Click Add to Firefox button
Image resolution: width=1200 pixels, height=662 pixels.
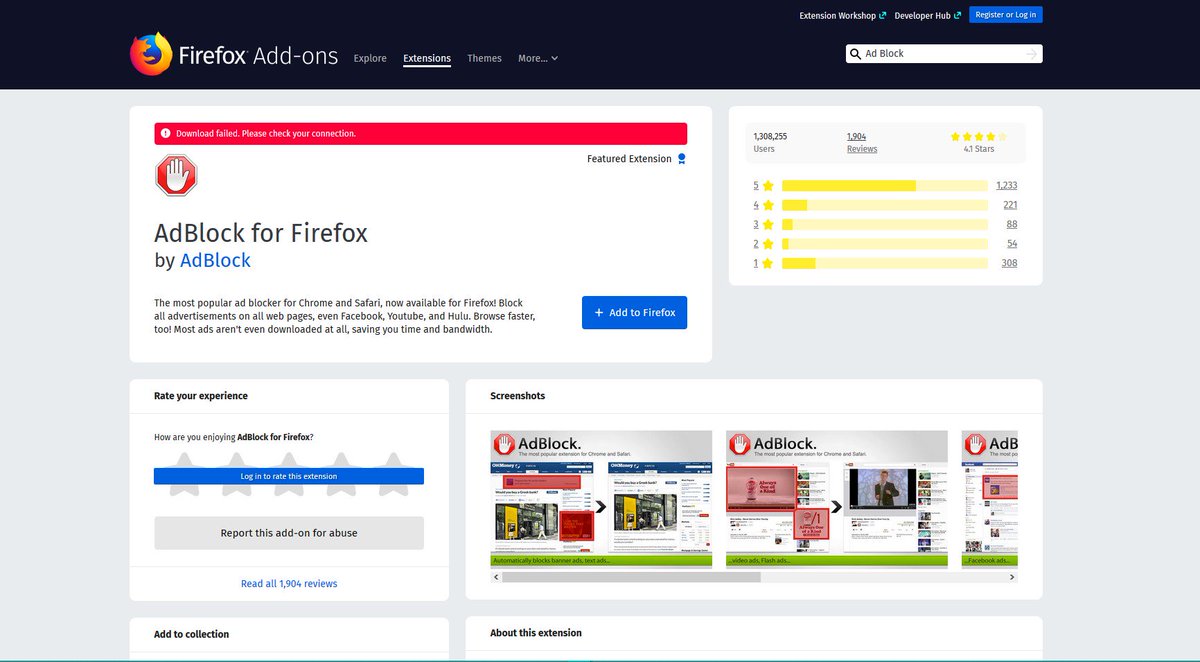pyautogui.click(x=634, y=312)
